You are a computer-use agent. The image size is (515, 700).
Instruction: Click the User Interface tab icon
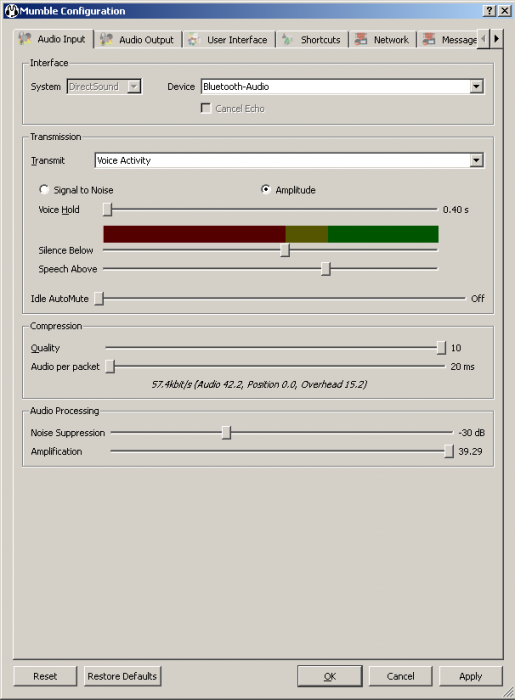click(x=193, y=39)
